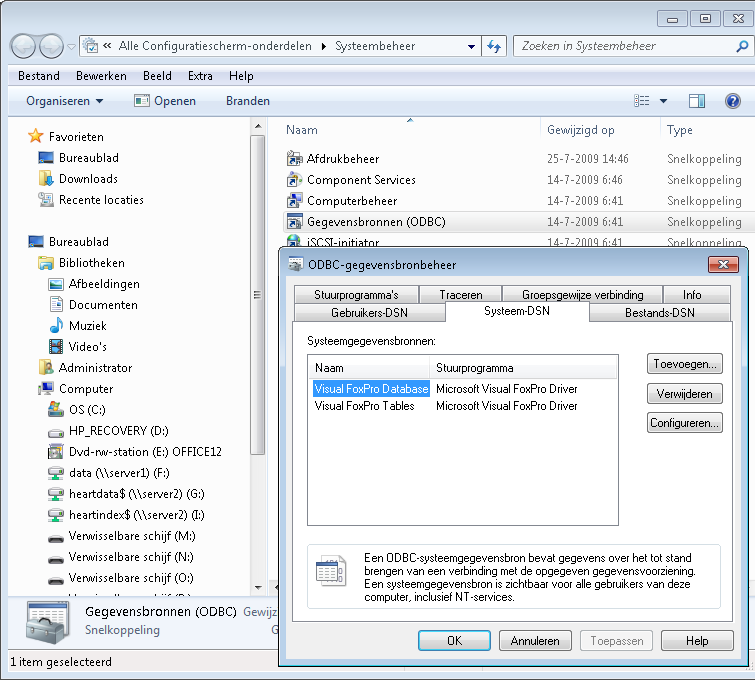This screenshot has width=755, height=680.
Task: Switch to the Groepsgewijze verbinding tab
Action: [582, 294]
